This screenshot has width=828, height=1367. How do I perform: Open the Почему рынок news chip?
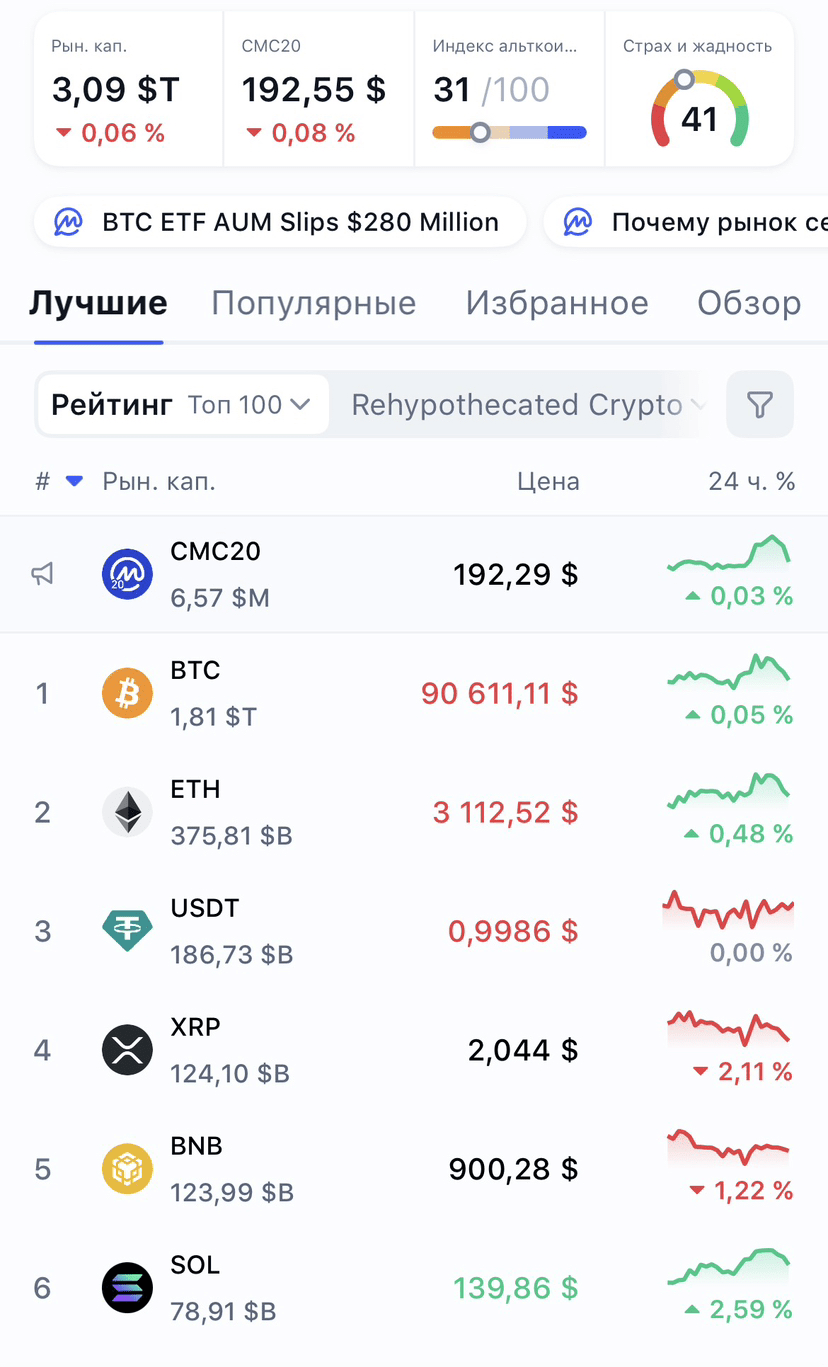(x=700, y=222)
